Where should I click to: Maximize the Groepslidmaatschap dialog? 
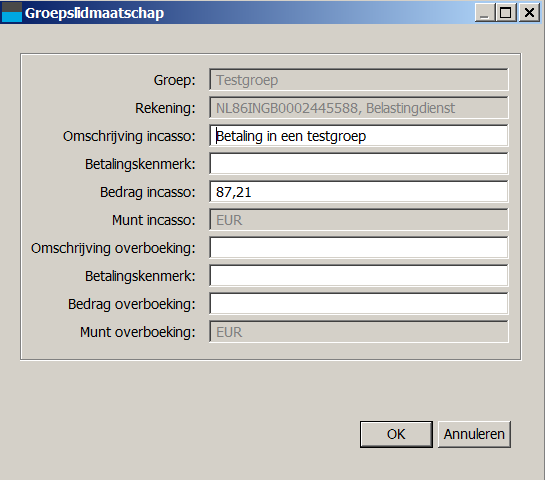coord(506,13)
